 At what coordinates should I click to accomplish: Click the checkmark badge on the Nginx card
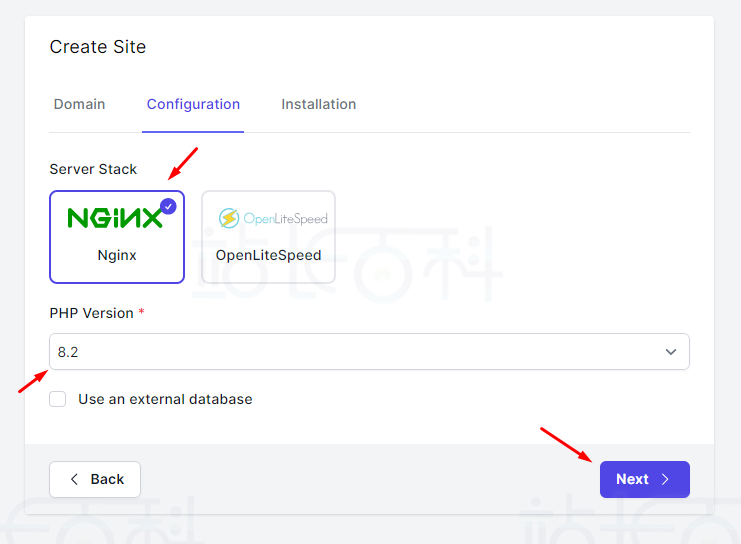click(168, 206)
